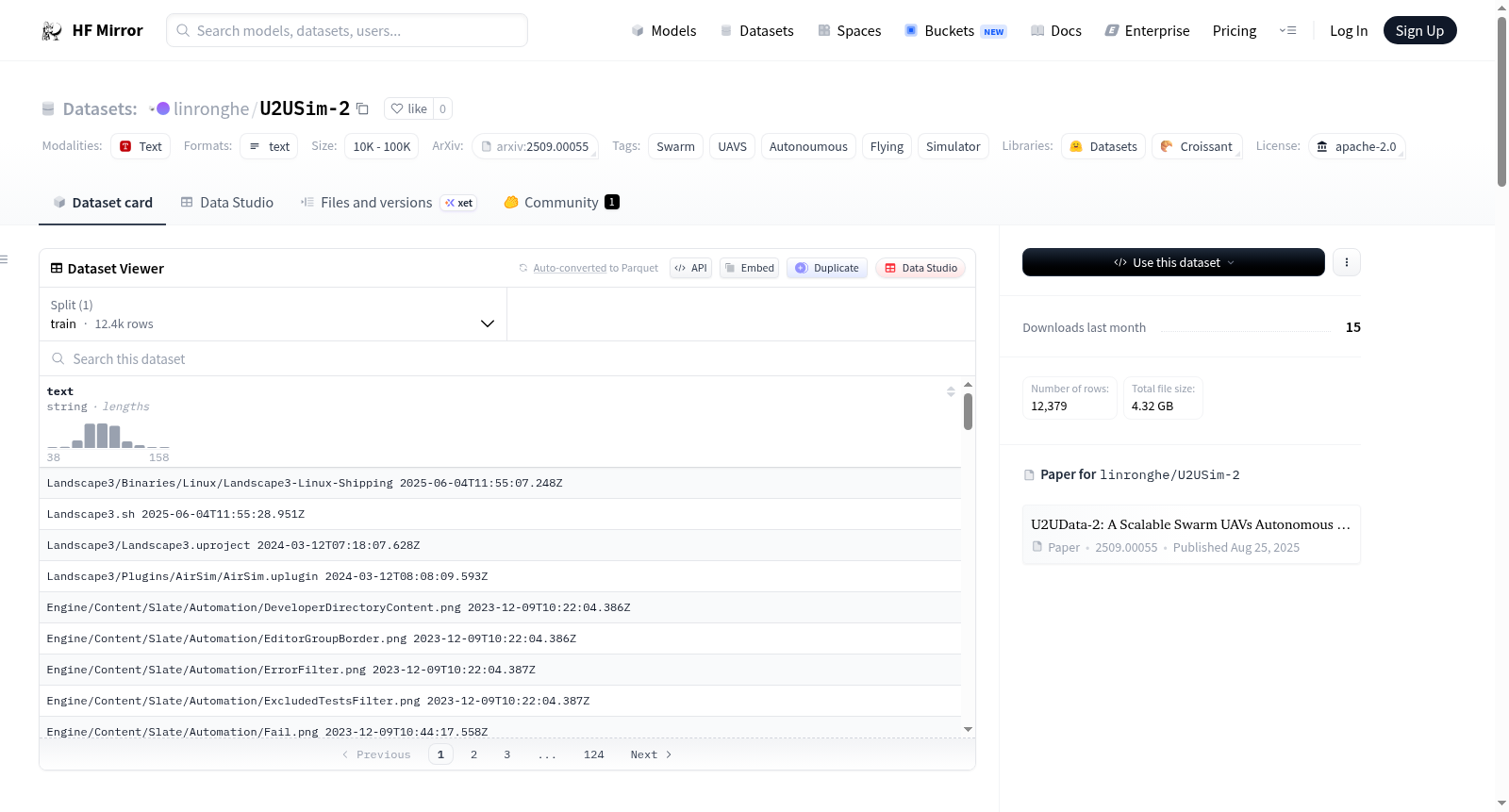Click the Text modality tag

click(141, 146)
